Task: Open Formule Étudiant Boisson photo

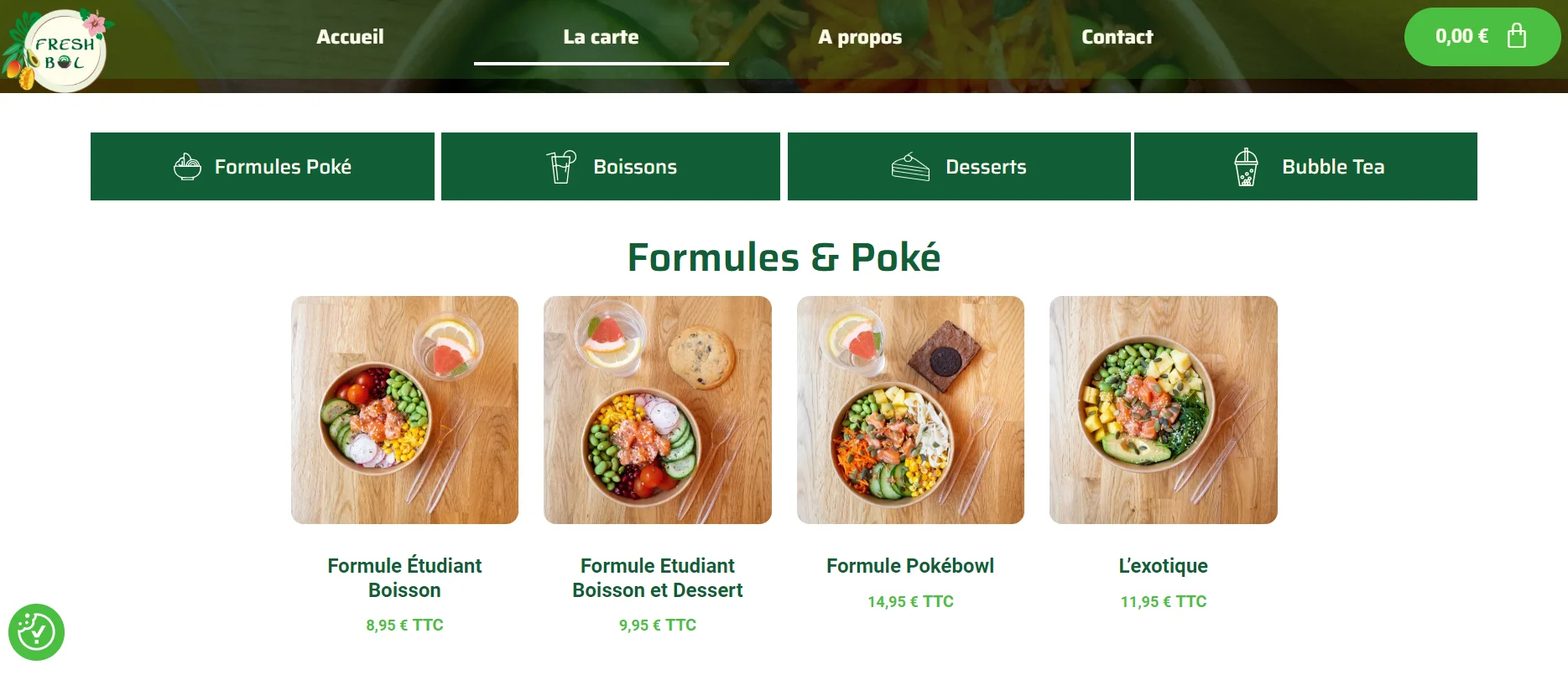Action: pyautogui.click(x=404, y=410)
